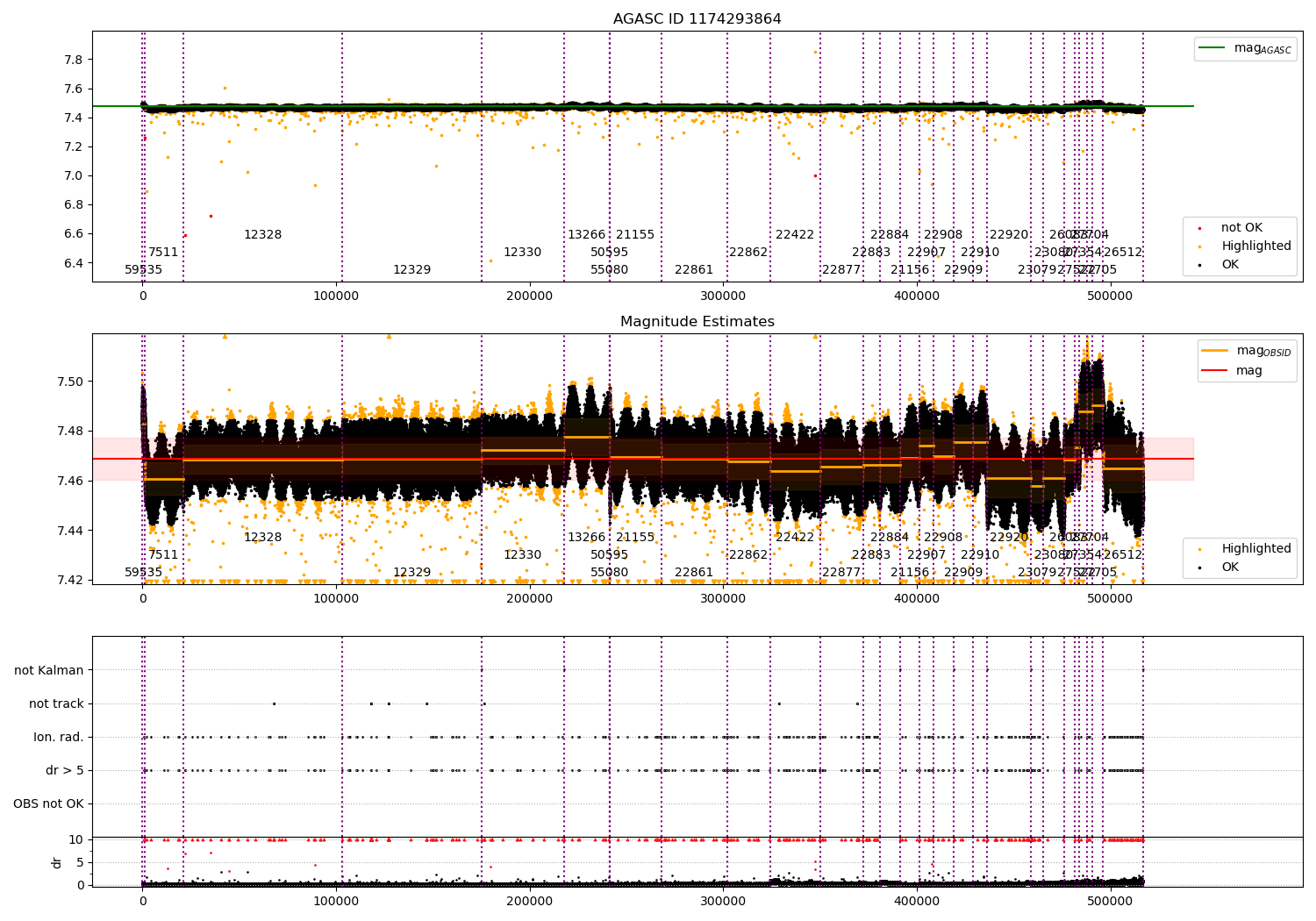The image size is (1316, 921).
Task: Click the 'Magnitude Estimates' plot title
Action: 697,322
